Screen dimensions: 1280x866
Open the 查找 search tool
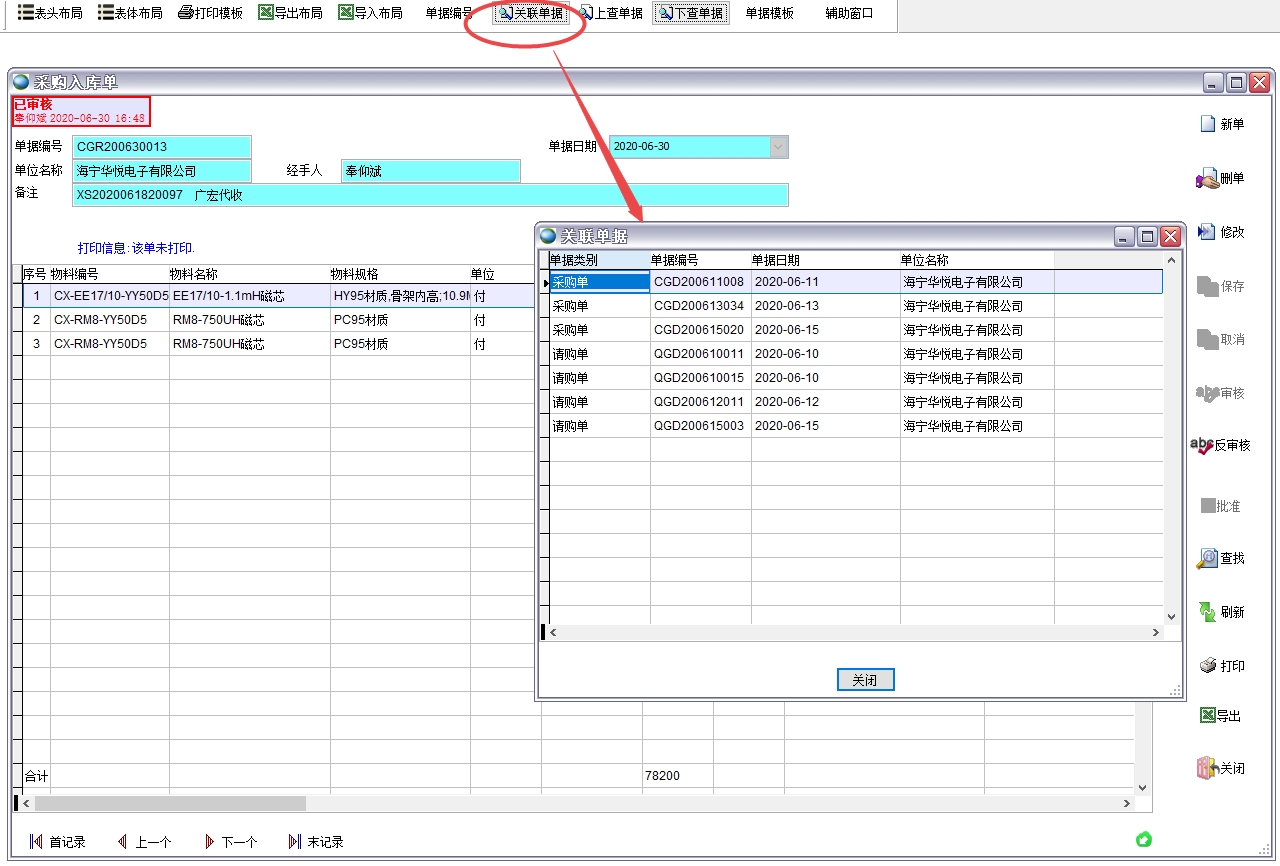point(1207,558)
